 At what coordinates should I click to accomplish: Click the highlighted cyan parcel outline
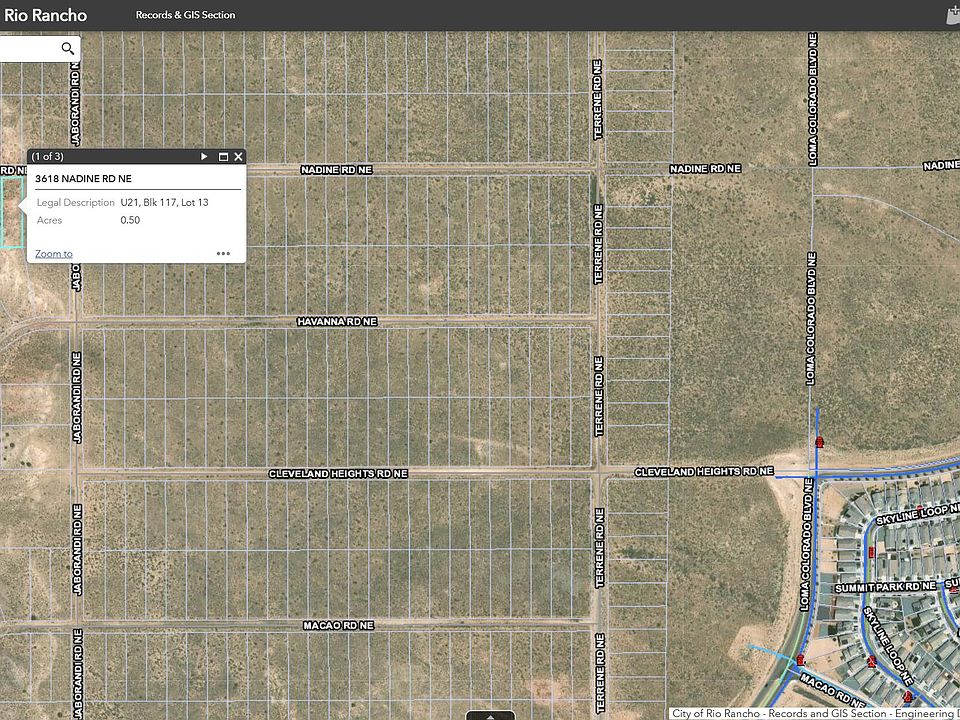pyautogui.click(x=12, y=212)
